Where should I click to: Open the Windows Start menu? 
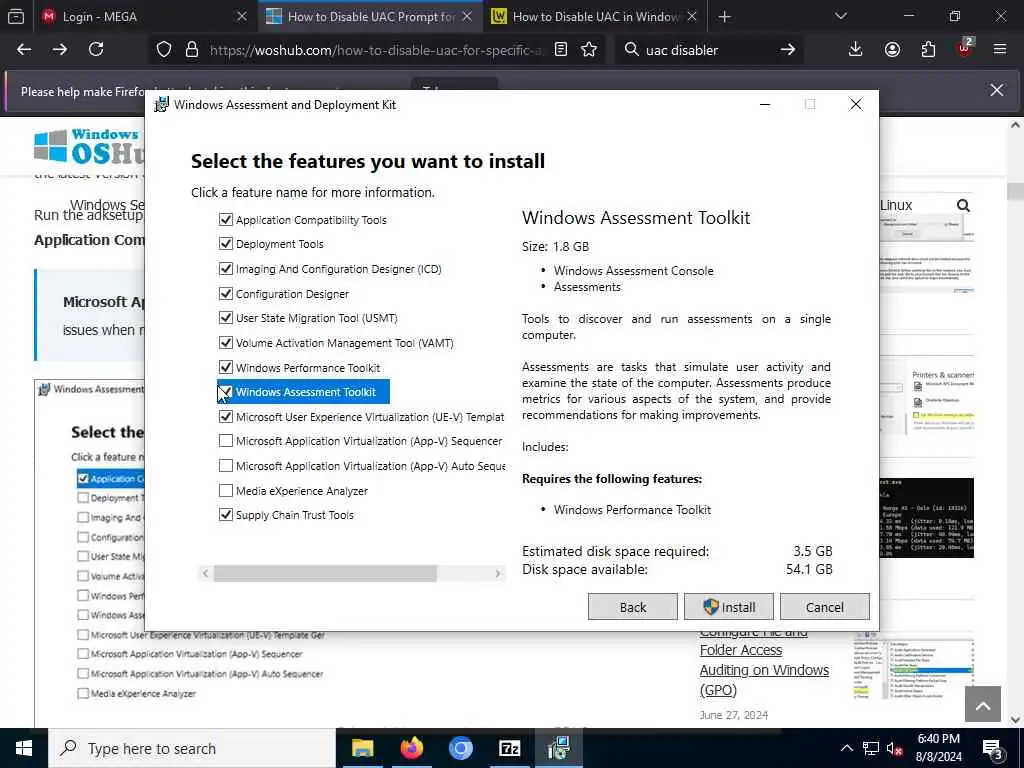pyautogui.click(x=24, y=748)
